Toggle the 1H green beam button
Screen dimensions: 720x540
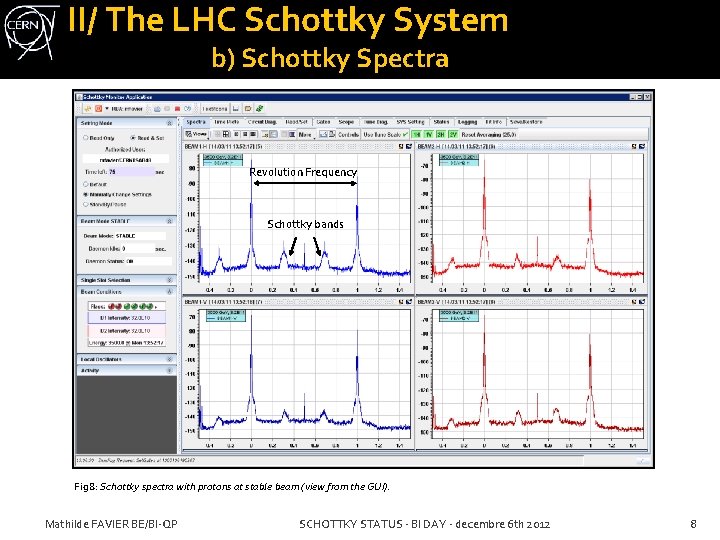point(417,135)
